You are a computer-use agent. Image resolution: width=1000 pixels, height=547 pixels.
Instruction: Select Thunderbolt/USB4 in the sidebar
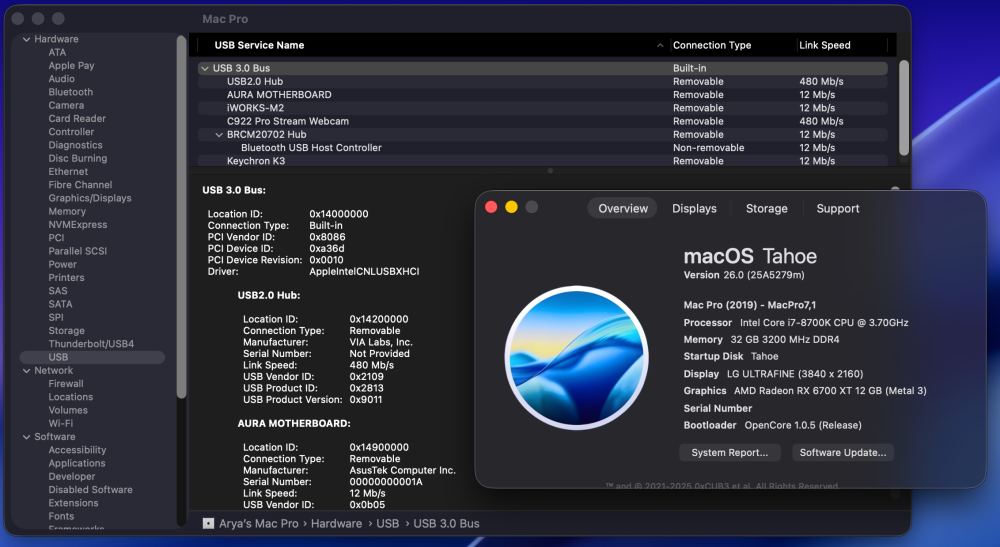(91, 344)
